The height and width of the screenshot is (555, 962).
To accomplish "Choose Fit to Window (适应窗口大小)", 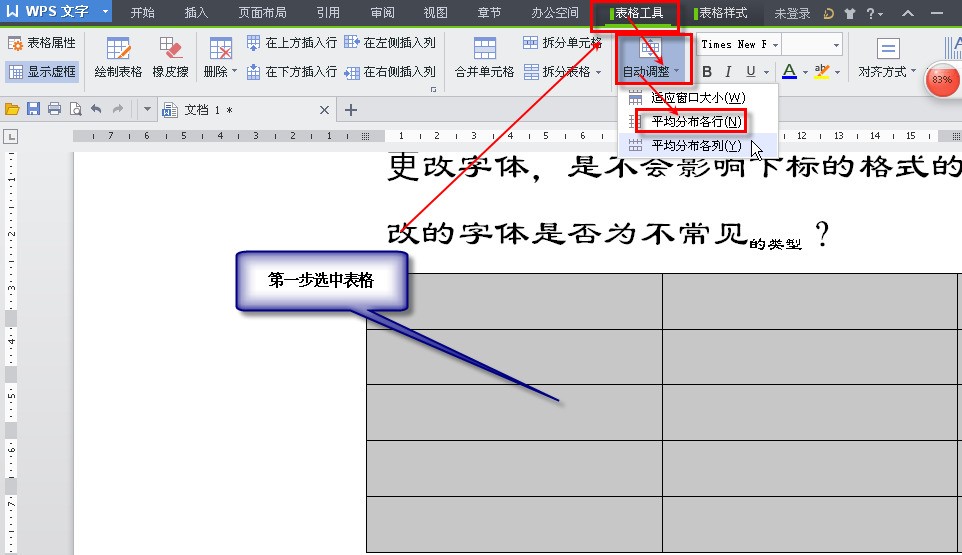I will coord(698,98).
